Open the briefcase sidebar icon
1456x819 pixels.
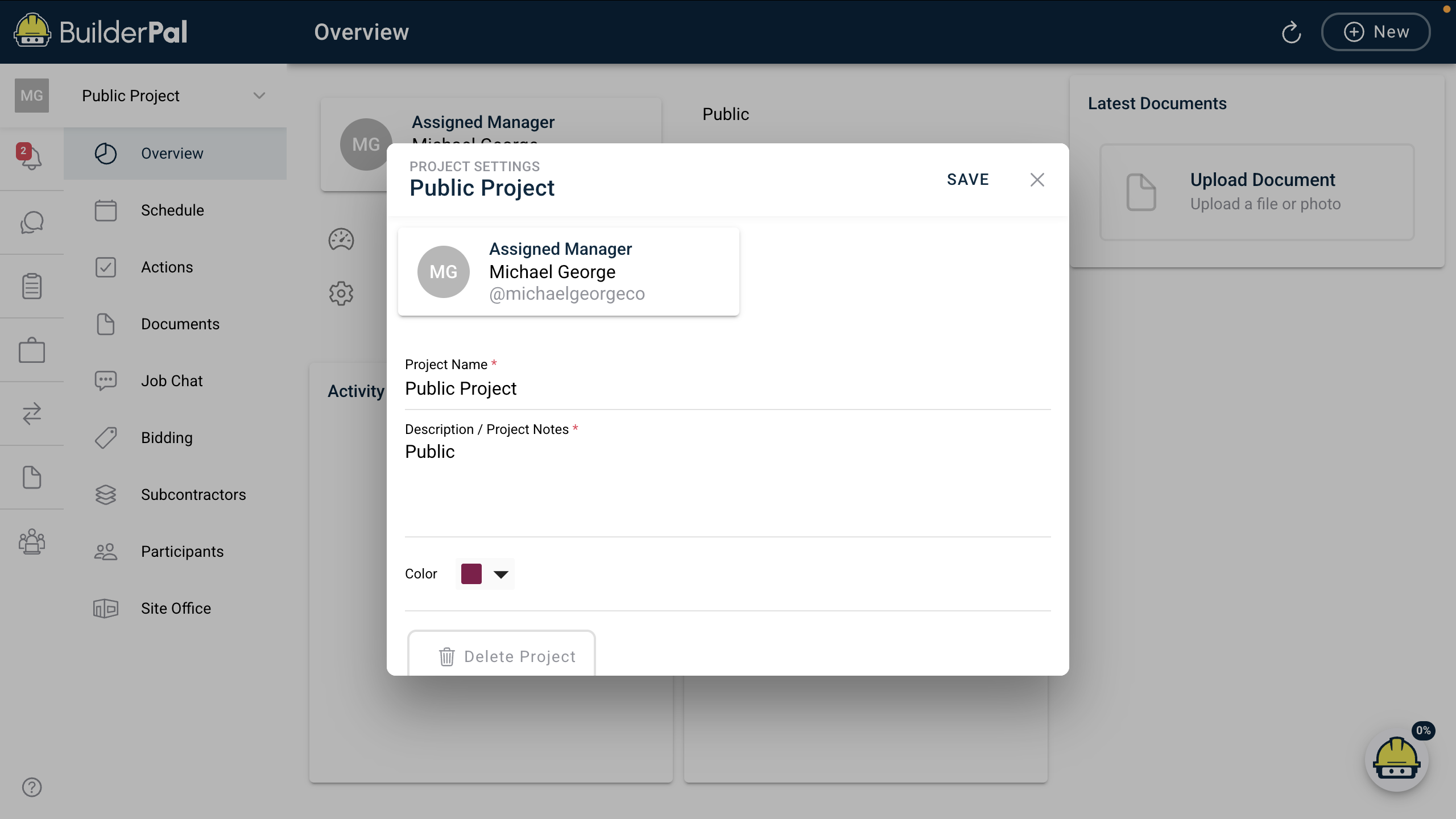click(31, 350)
